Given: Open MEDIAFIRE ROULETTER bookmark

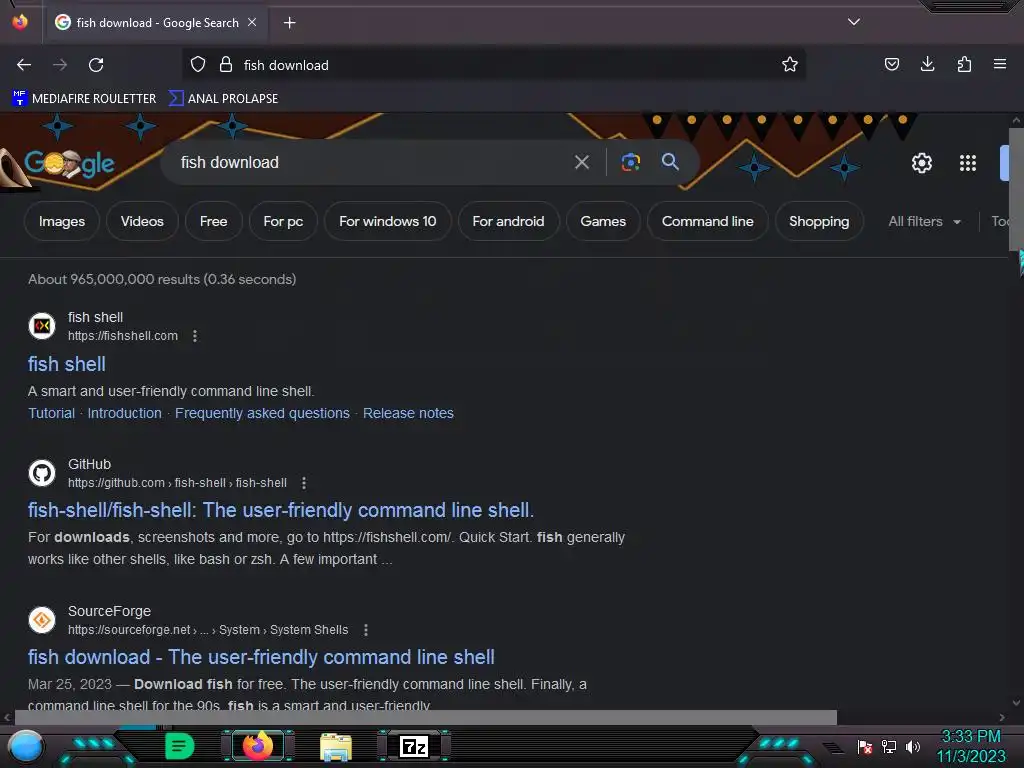Looking at the screenshot, I should (x=84, y=99).
